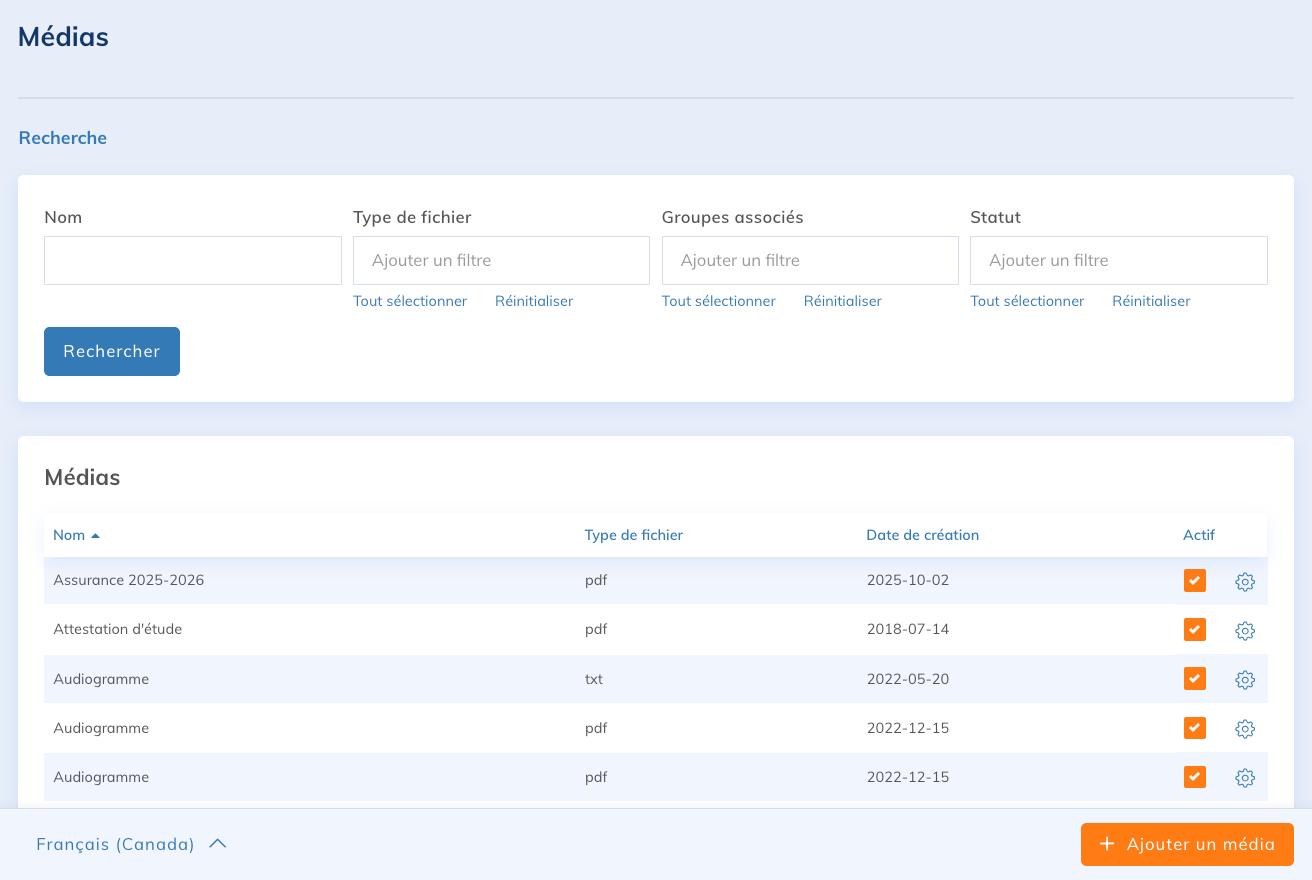1312x880 pixels.
Task: Reset the Statut filter
Action: pos(1151,301)
